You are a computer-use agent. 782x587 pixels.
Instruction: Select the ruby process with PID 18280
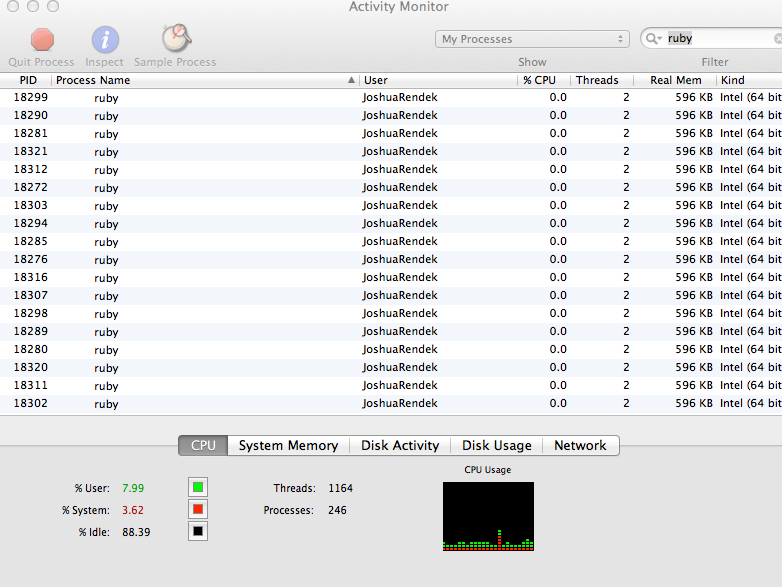point(391,349)
